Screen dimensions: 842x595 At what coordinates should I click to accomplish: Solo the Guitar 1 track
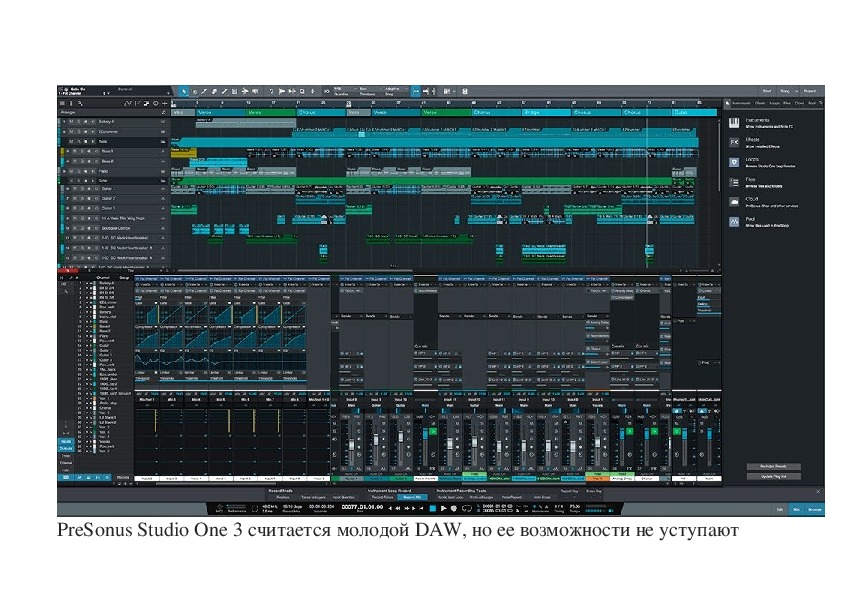pyautogui.click(x=82, y=189)
